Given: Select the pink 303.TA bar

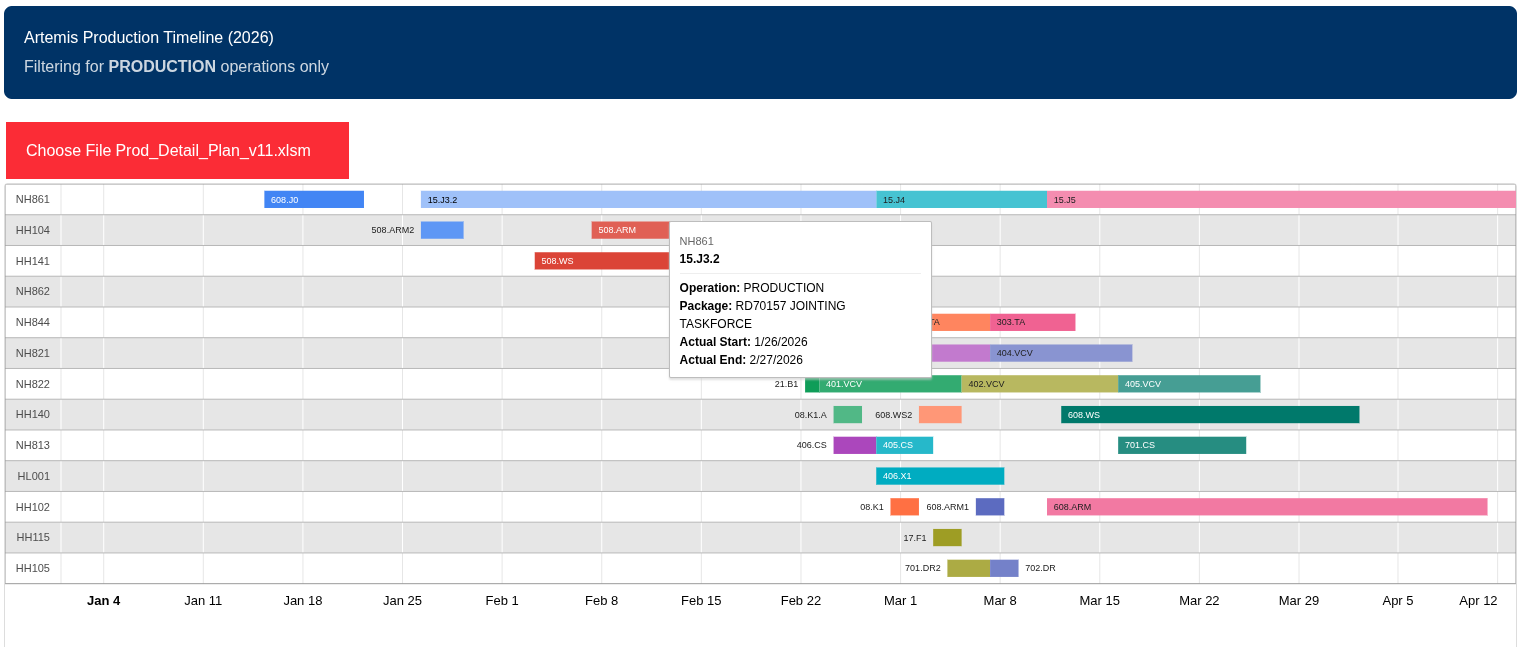Looking at the screenshot, I should click(1033, 322).
